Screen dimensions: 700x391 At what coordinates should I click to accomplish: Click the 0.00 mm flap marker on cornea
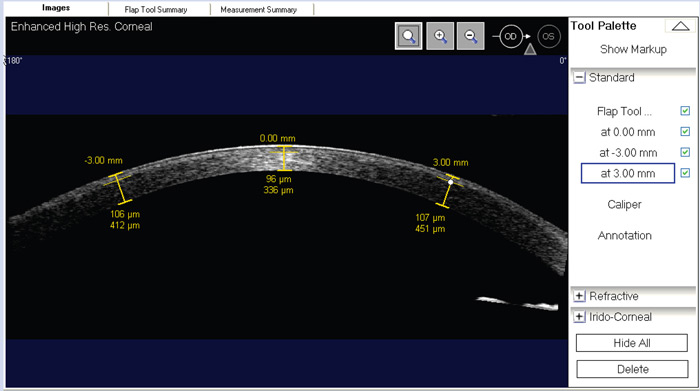(x=284, y=158)
